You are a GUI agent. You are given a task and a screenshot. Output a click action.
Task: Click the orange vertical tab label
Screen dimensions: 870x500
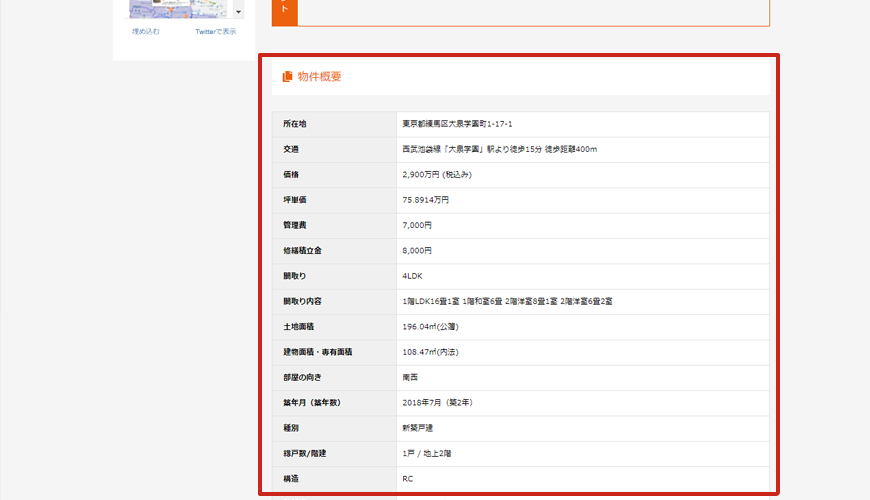point(285,10)
